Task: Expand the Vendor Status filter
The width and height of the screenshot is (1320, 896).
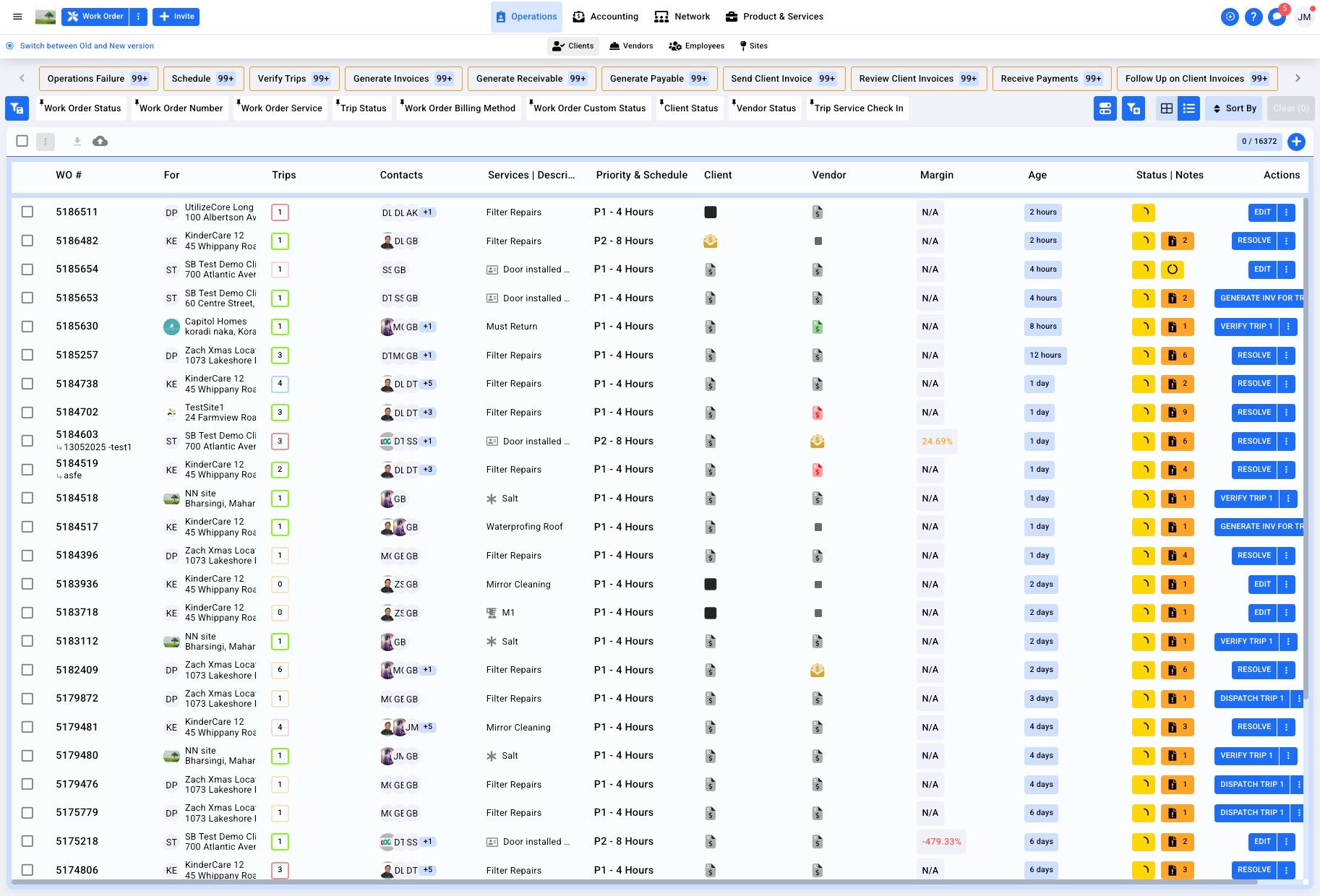Action: point(764,108)
